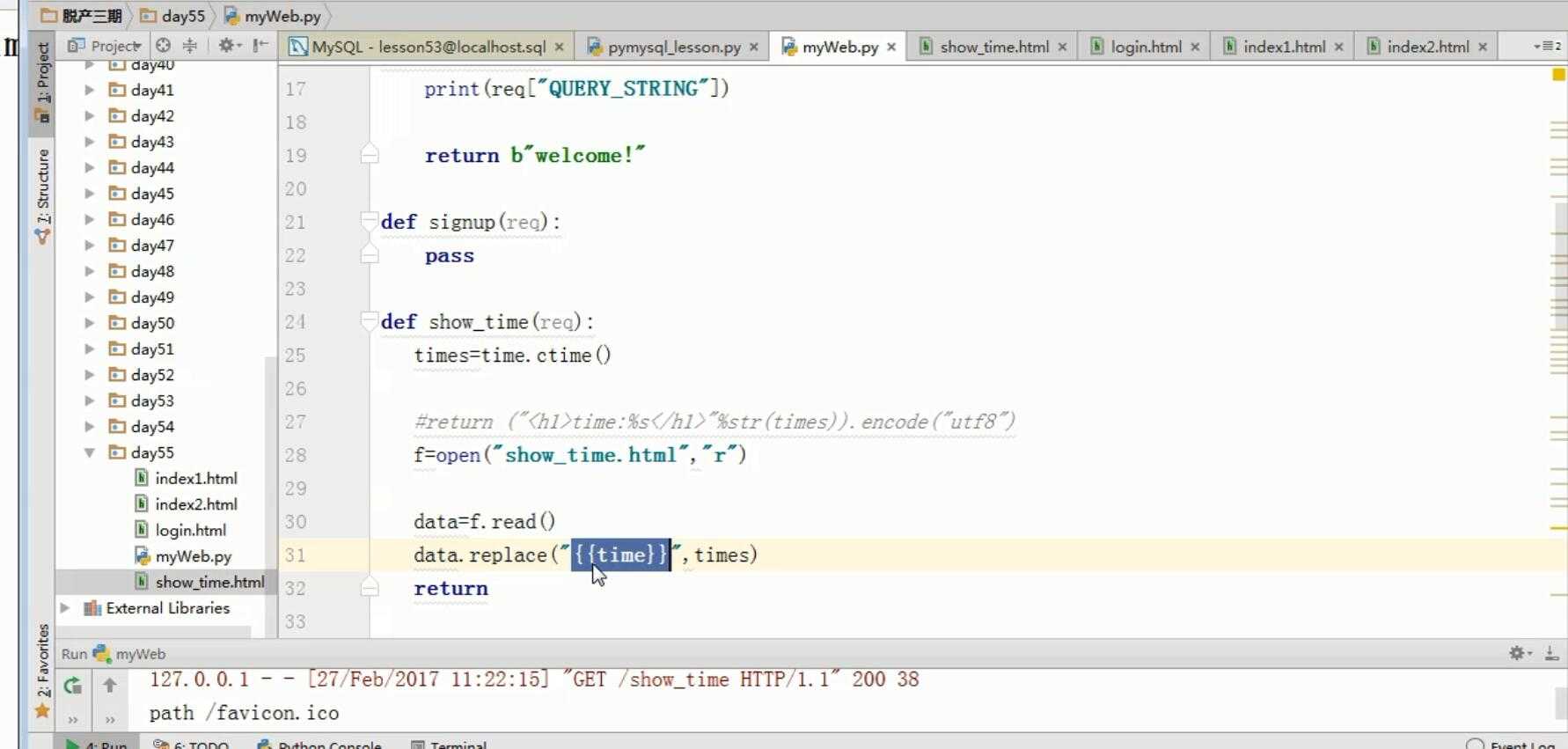Fold the show_time function at line 24
Image resolution: width=1568 pixels, height=749 pixels.
click(370, 321)
